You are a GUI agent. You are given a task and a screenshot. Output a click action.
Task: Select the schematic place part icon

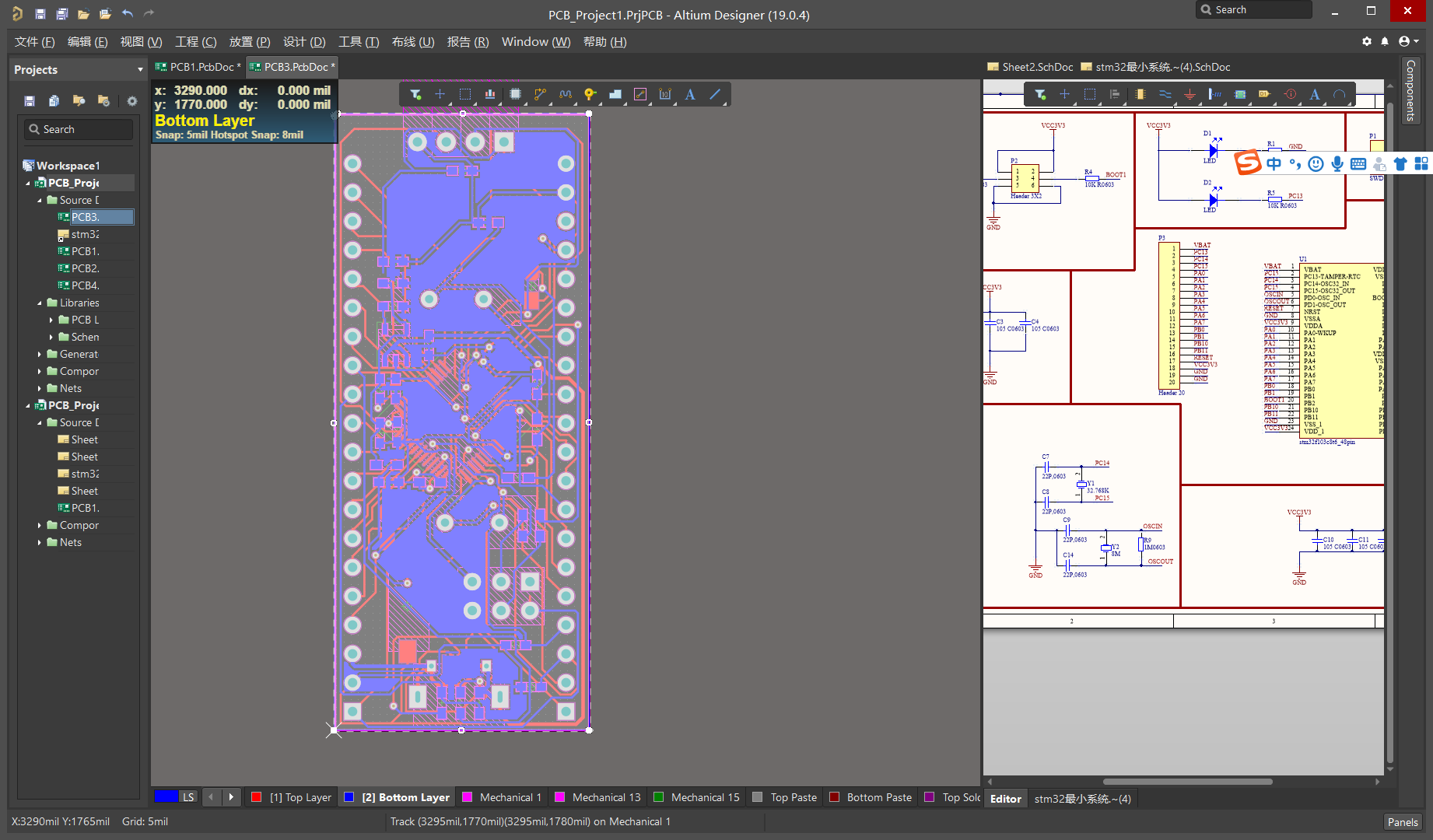click(x=1140, y=94)
